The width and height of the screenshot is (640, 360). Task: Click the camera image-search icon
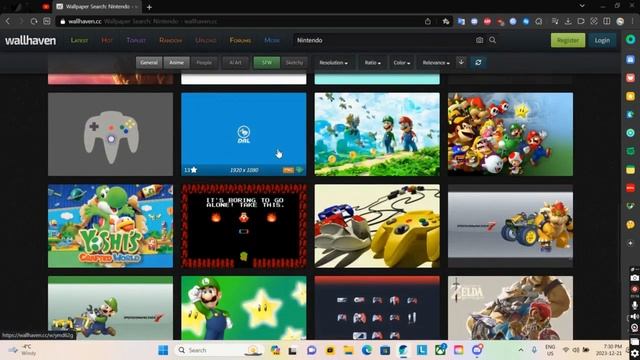coord(480,40)
